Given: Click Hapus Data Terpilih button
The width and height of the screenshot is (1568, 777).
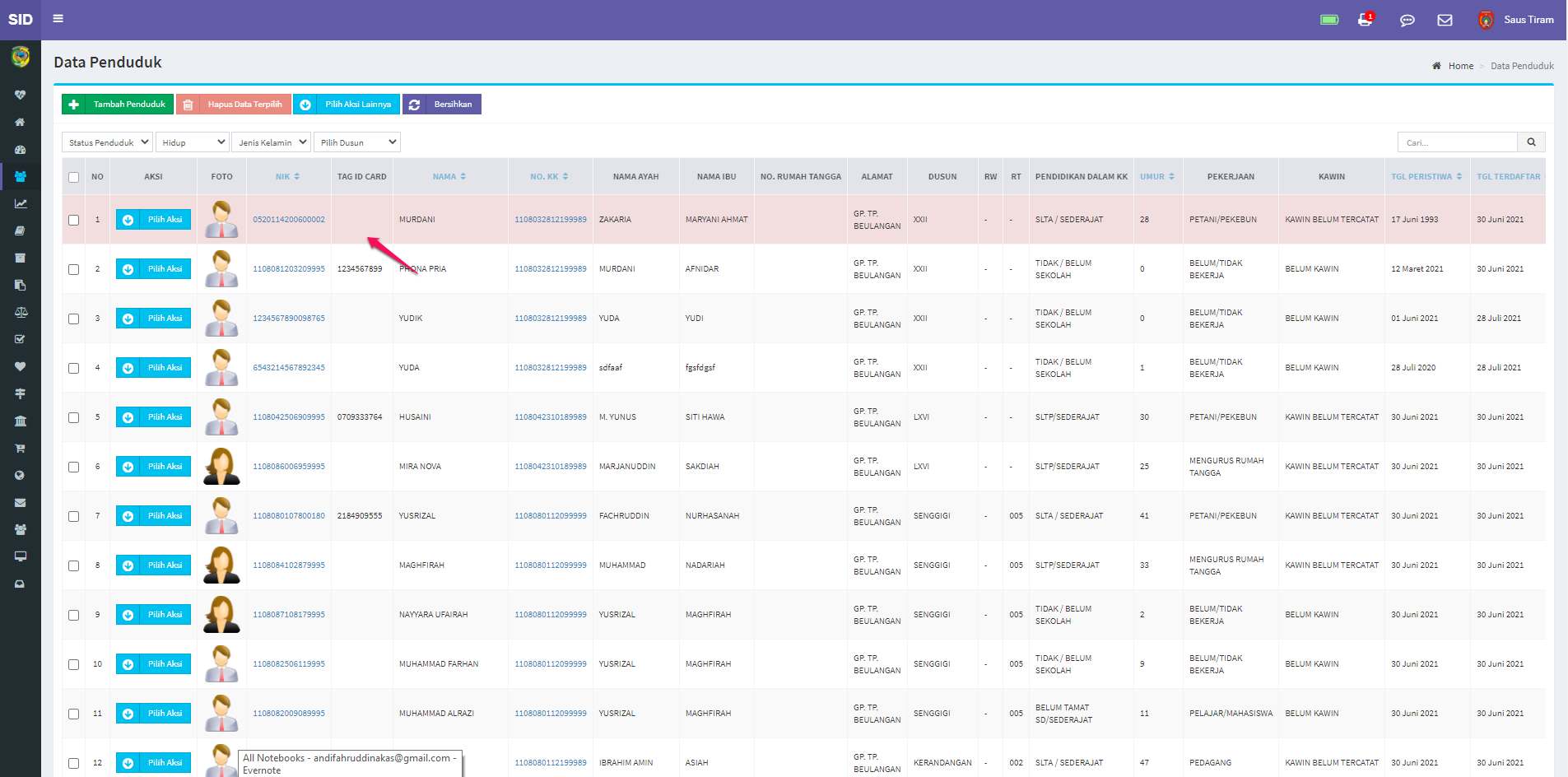Looking at the screenshot, I should click(x=234, y=105).
